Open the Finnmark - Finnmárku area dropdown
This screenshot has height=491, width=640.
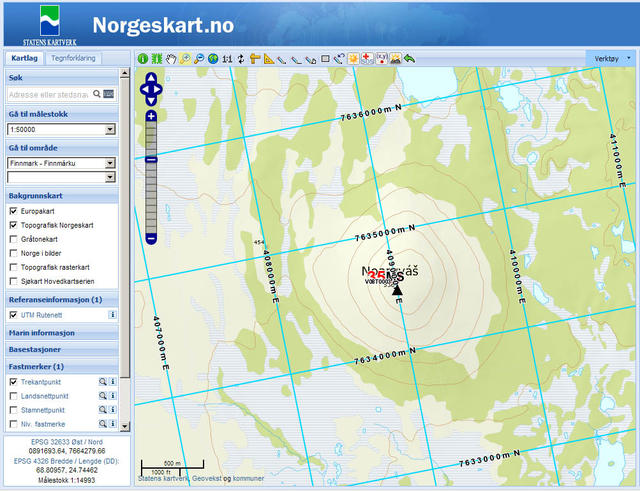click(x=110, y=162)
